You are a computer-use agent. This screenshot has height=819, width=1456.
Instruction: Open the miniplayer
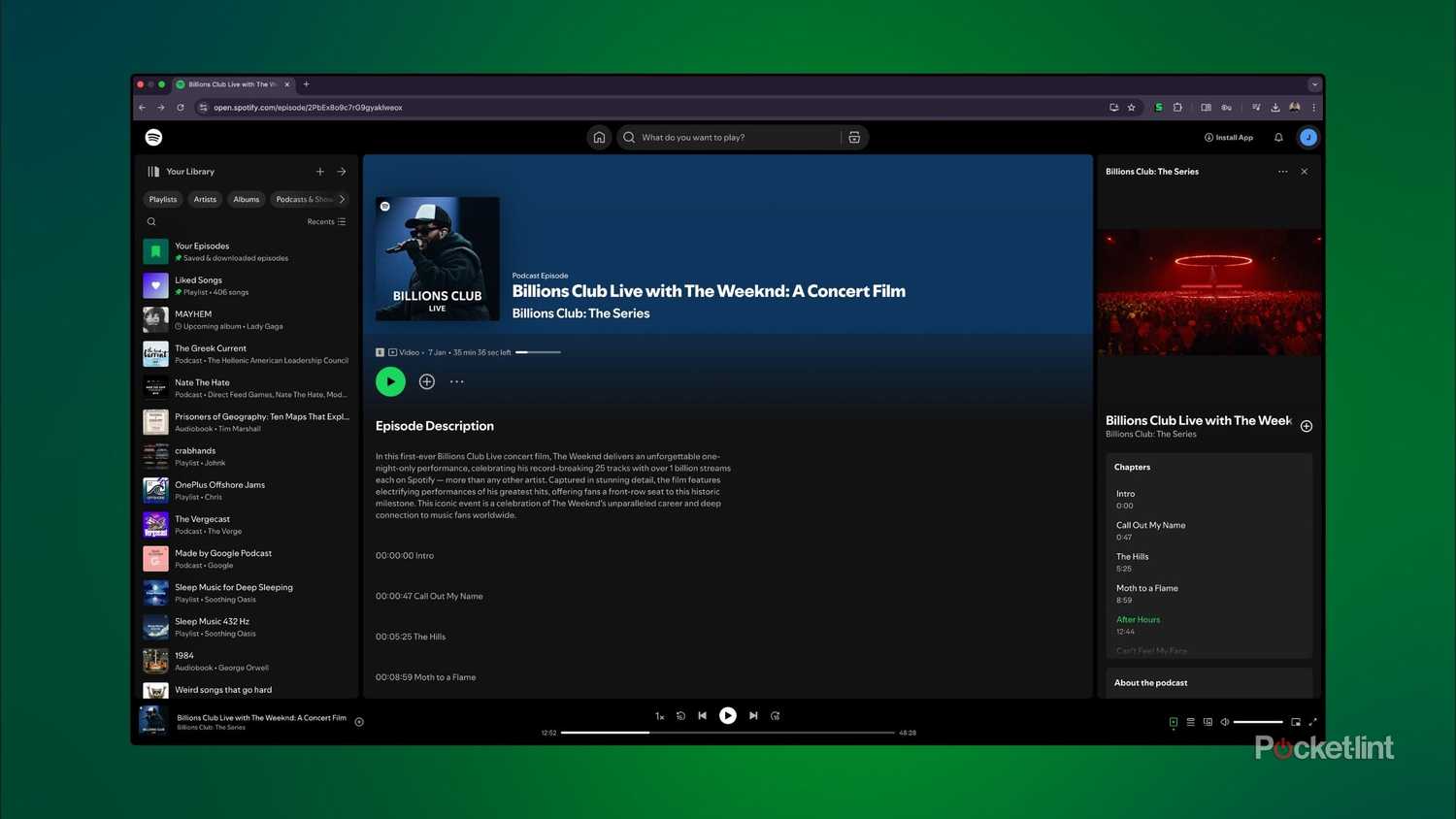[1296, 722]
